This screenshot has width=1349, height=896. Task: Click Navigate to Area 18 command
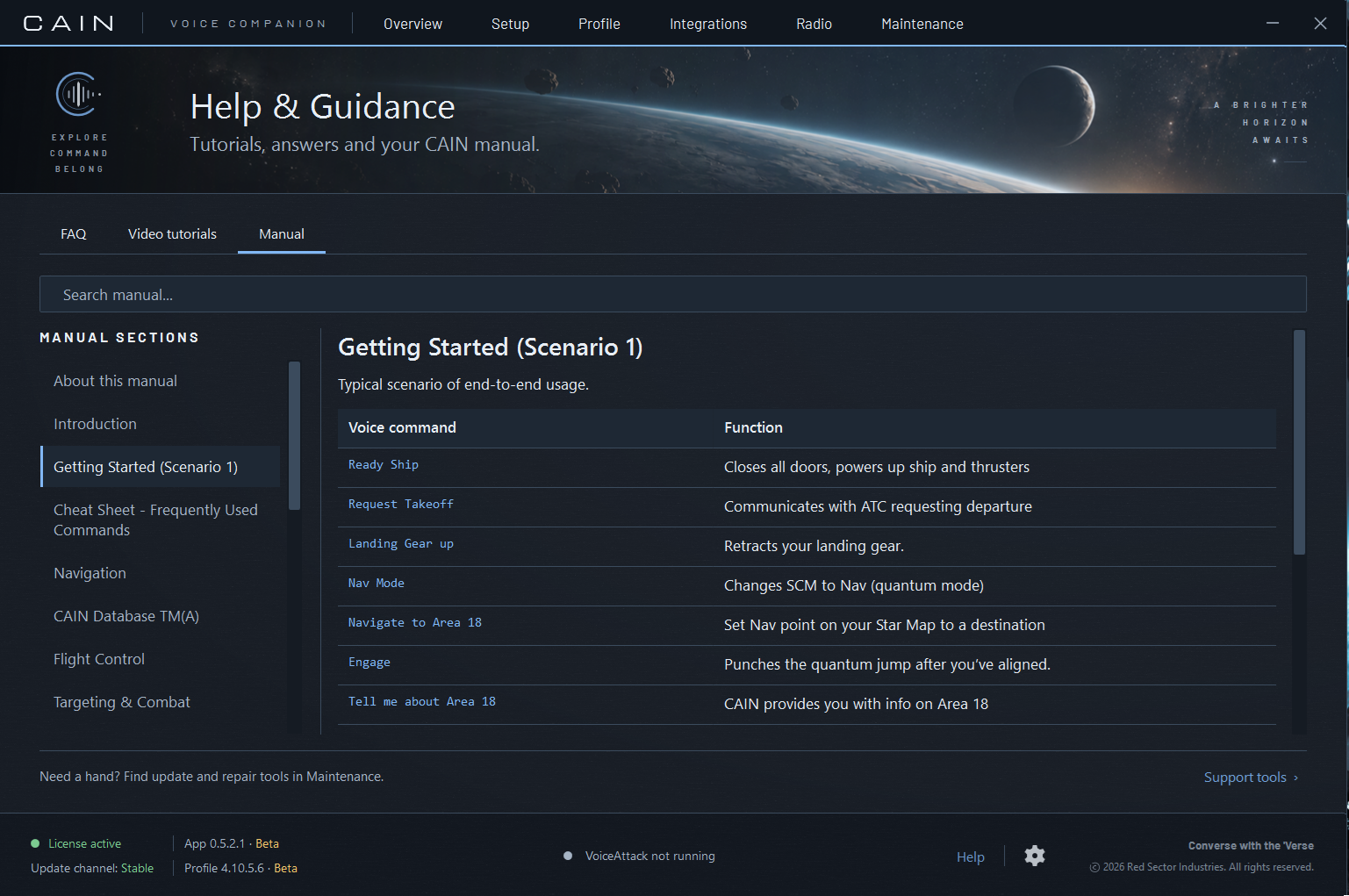point(415,622)
